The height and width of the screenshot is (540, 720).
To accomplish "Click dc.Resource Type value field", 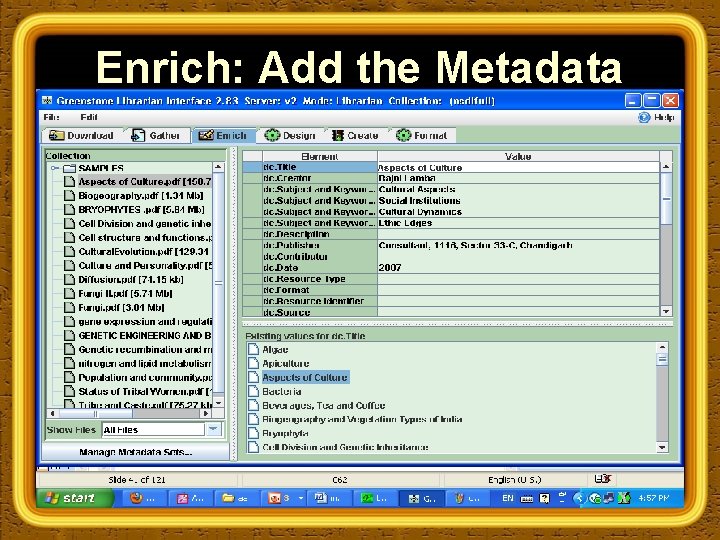I will coord(518,279).
